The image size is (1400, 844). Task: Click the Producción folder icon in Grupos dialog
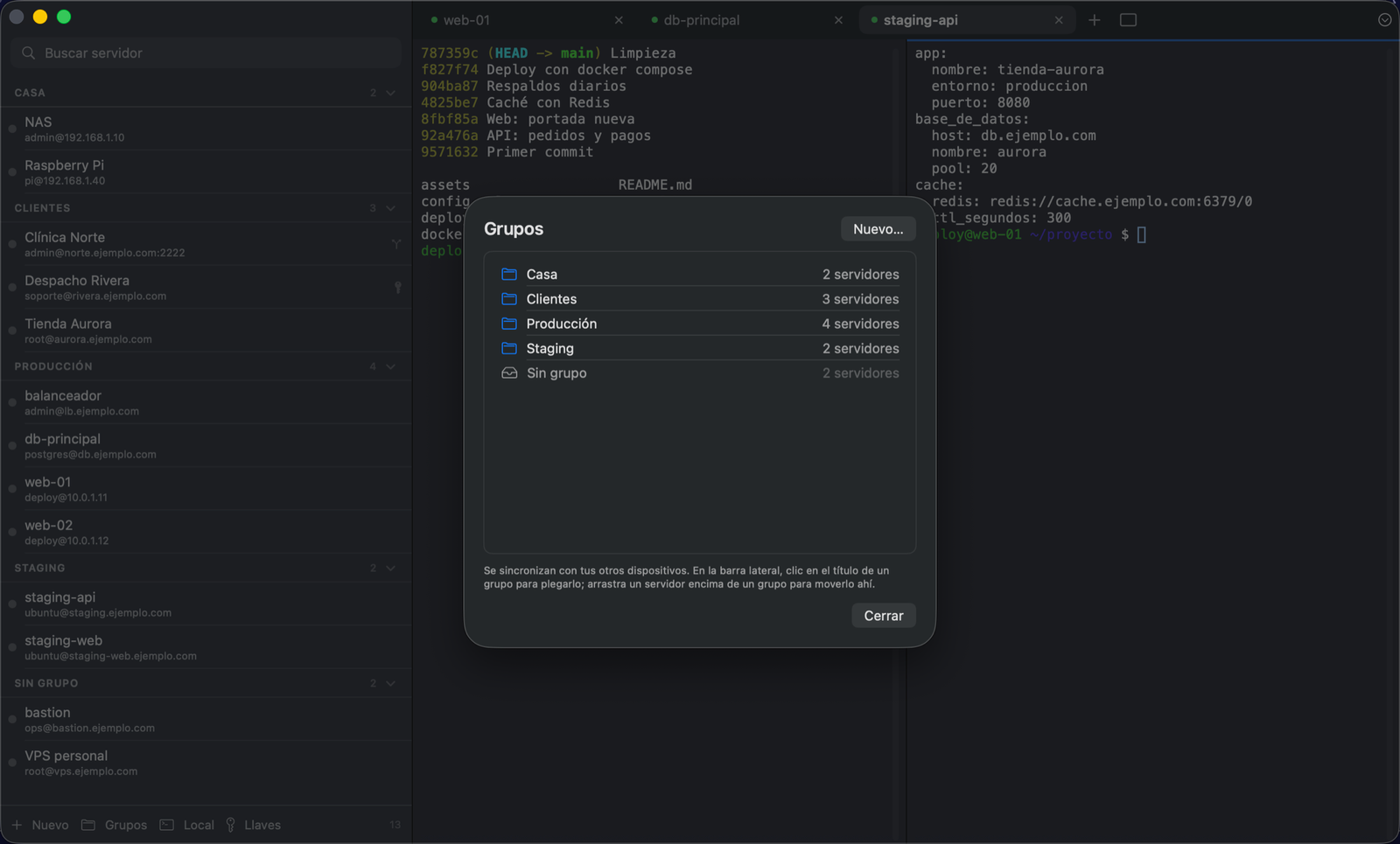pyautogui.click(x=509, y=324)
